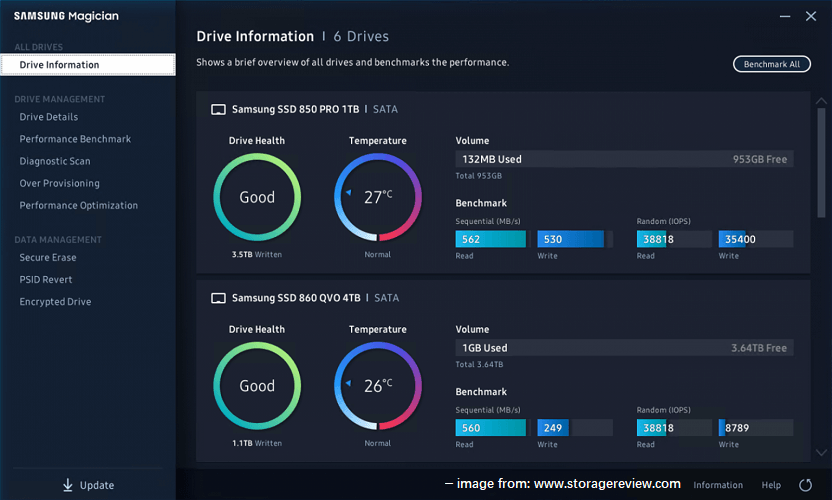832x500 pixels.
Task: Click the Total 953GB text
Action: click(479, 176)
